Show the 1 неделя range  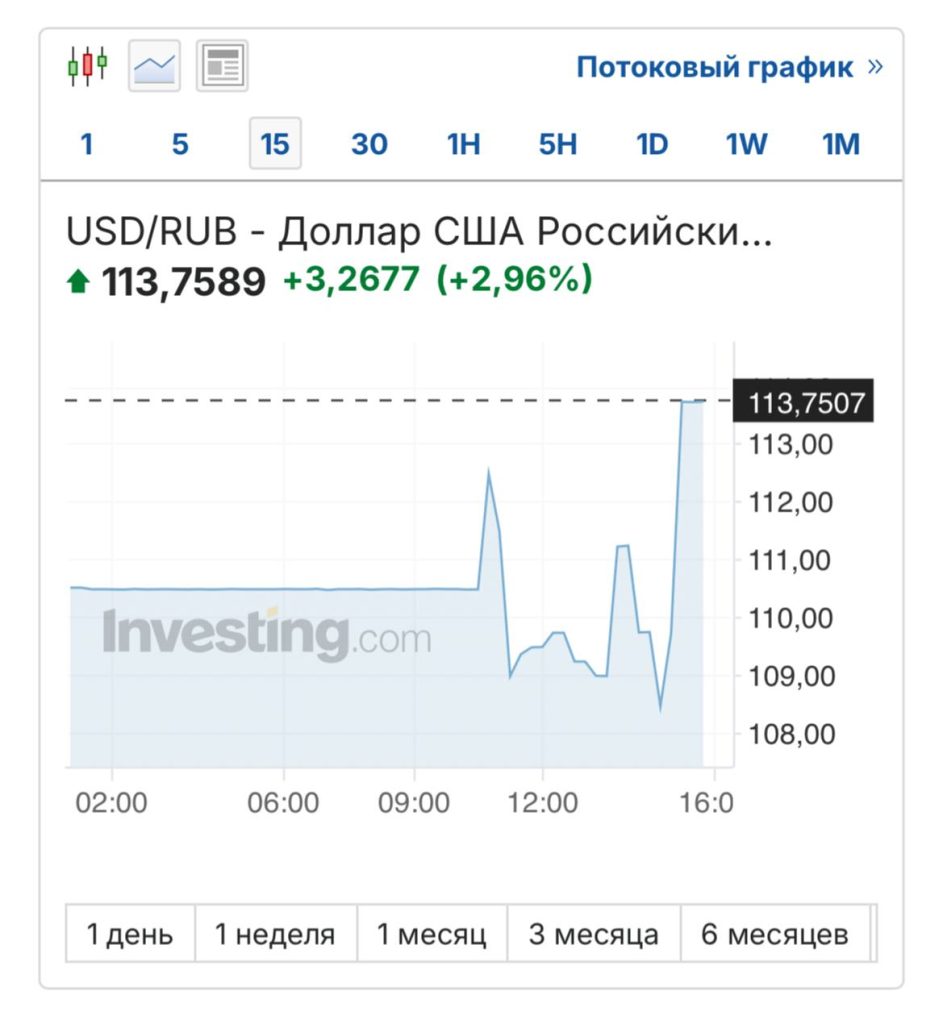275,935
